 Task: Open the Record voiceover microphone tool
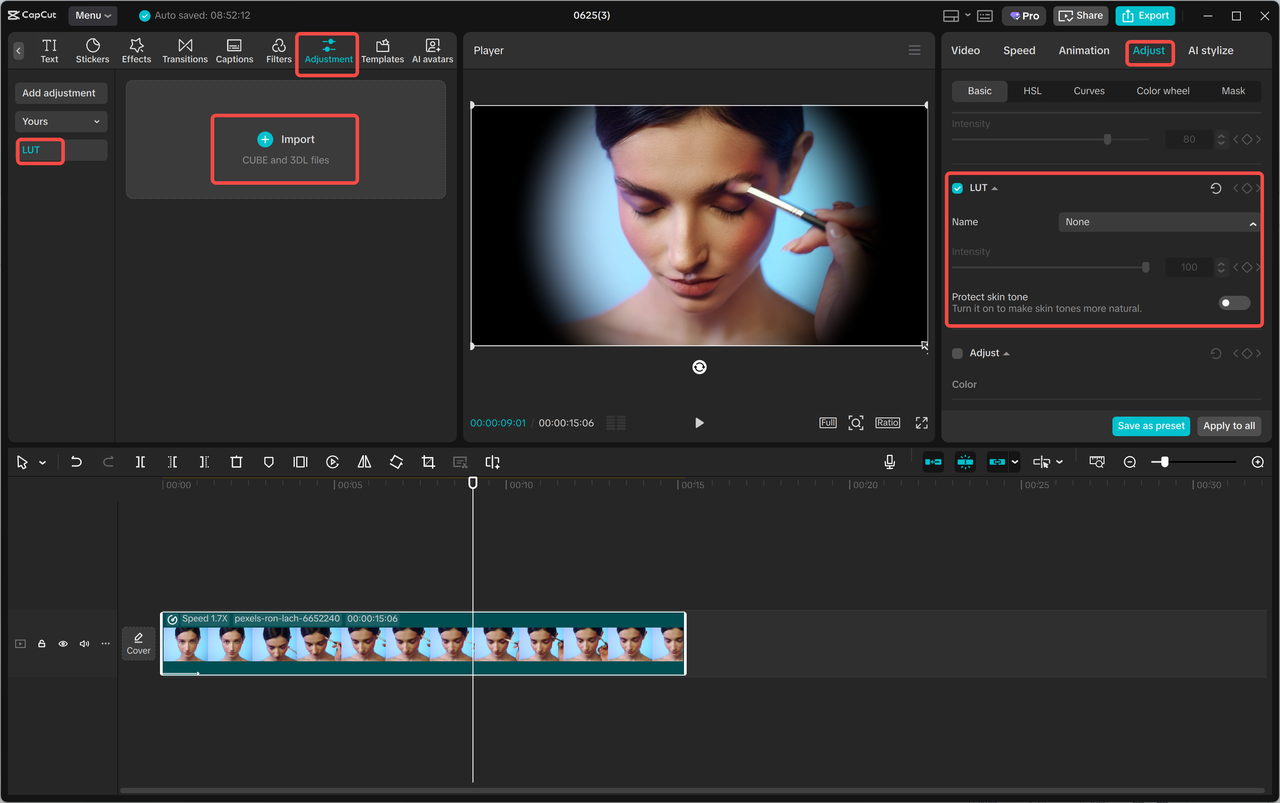point(889,461)
